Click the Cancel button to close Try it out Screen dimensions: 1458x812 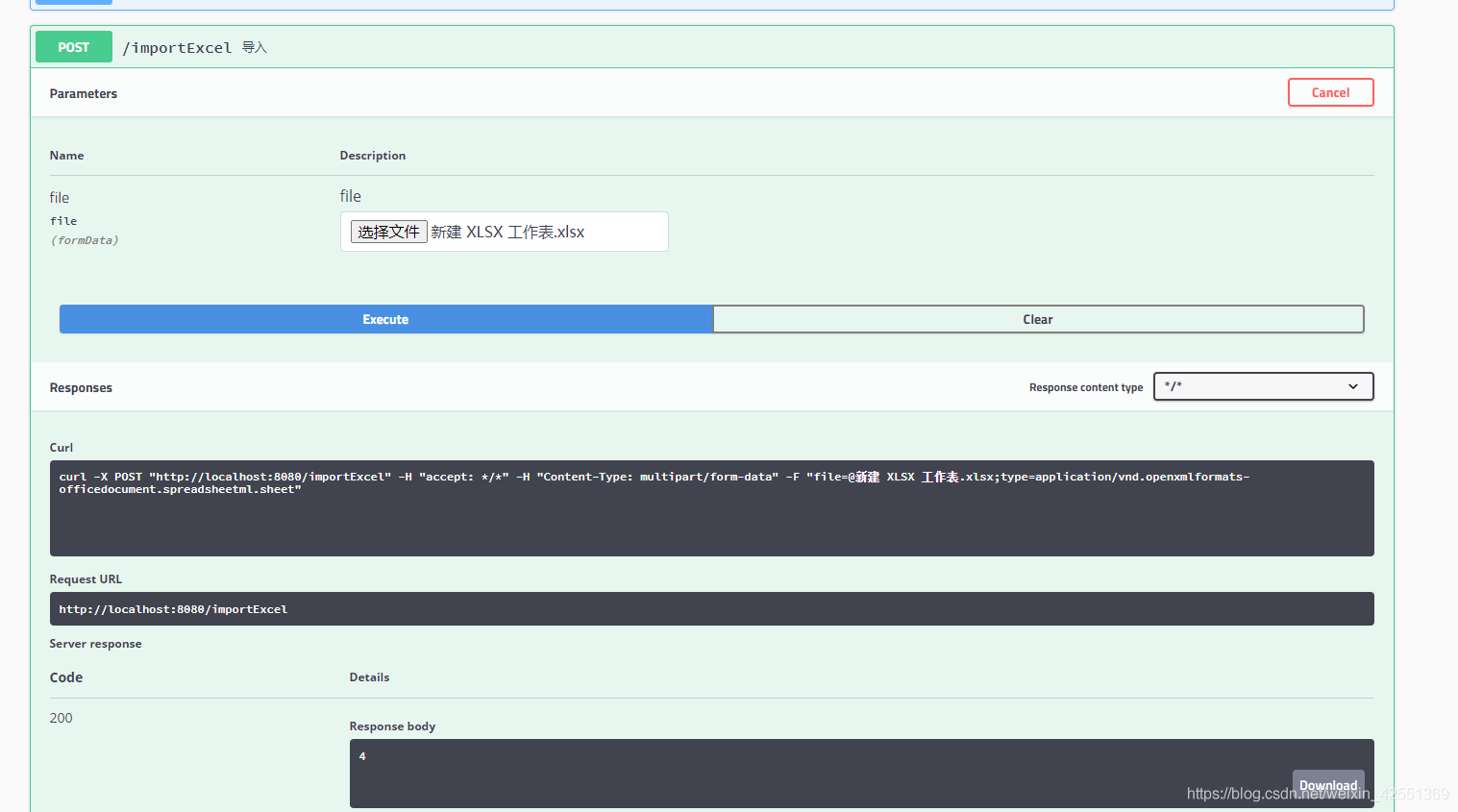[1330, 92]
